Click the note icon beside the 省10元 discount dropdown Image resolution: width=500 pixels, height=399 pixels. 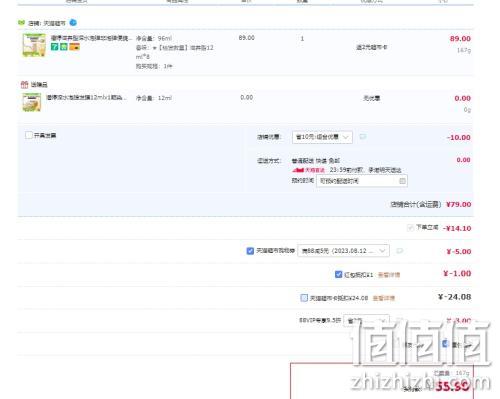click(363, 137)
